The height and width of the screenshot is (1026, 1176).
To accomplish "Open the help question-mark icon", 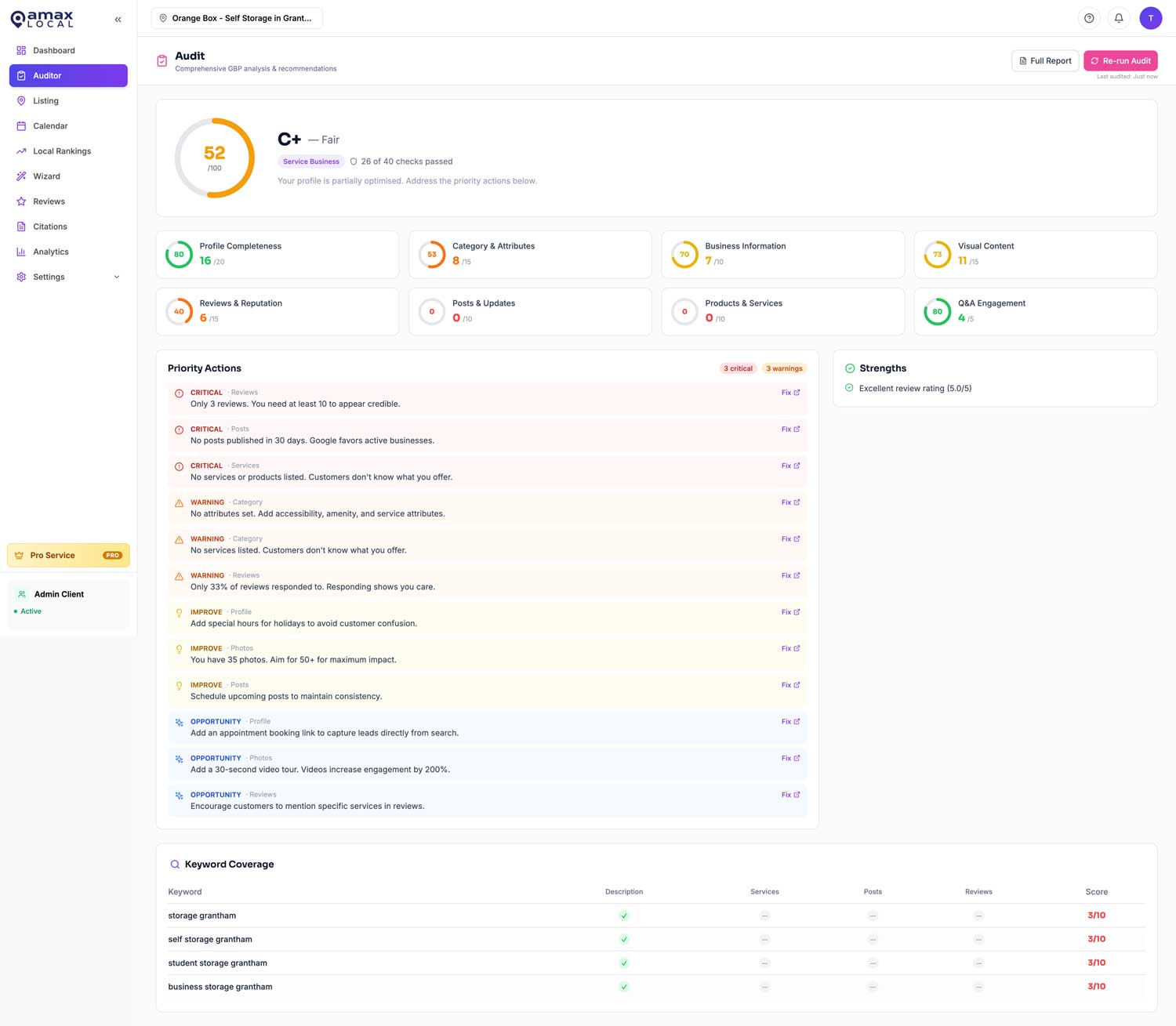I will [1089, 18].
